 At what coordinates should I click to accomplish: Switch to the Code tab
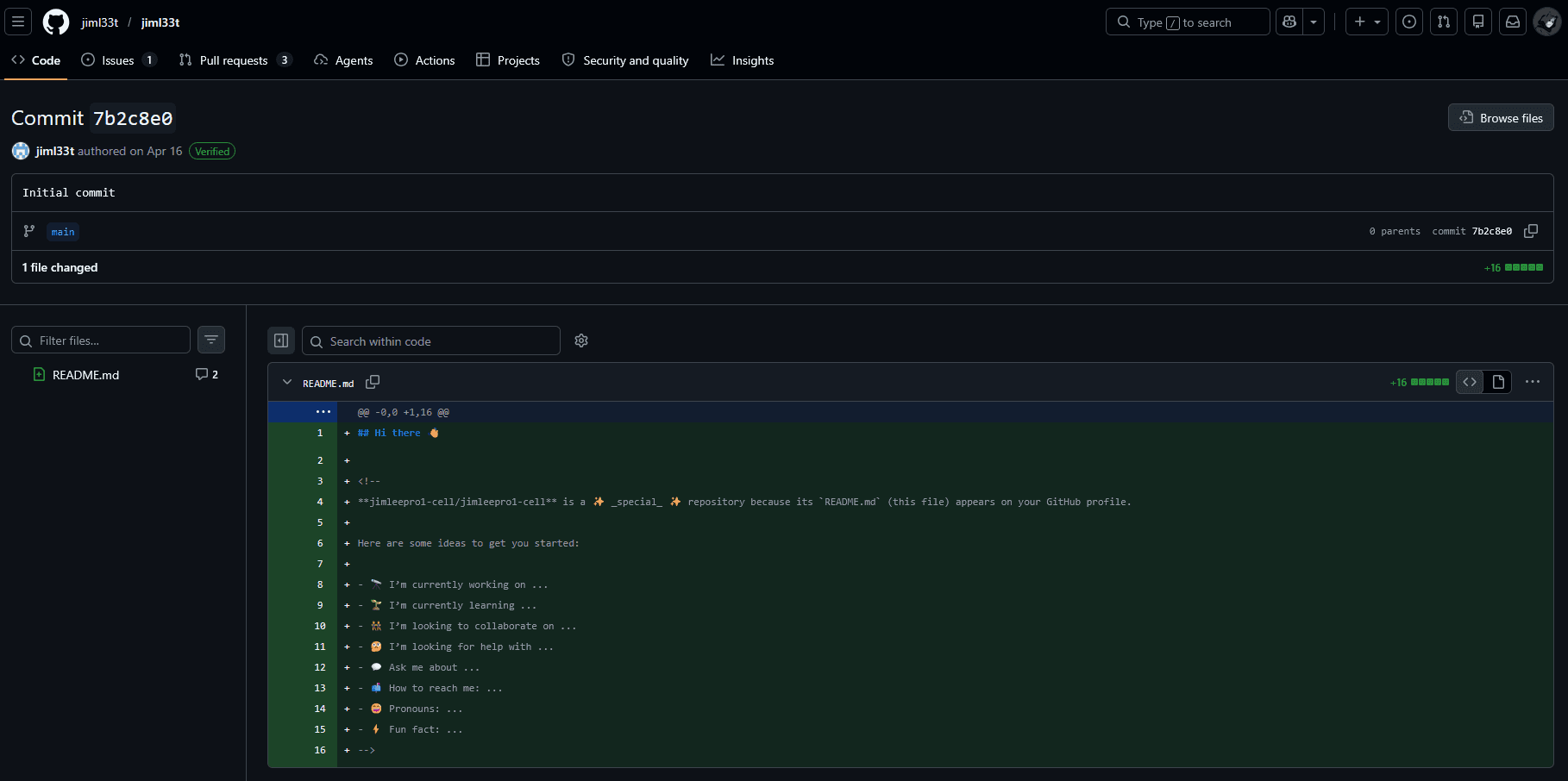click(x=35, y=60)
